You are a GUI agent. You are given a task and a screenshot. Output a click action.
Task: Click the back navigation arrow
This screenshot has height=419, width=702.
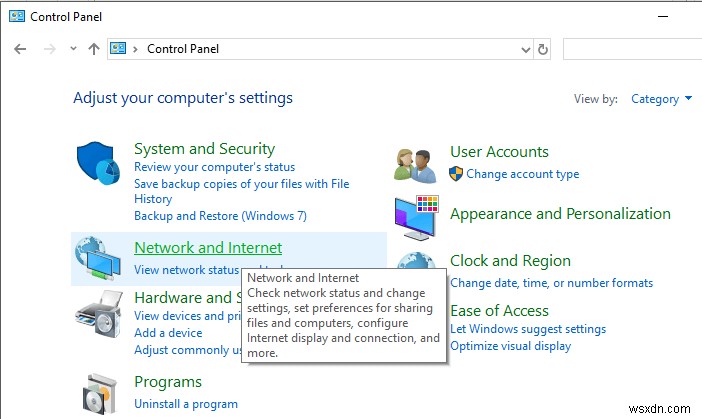coord(20,48)
